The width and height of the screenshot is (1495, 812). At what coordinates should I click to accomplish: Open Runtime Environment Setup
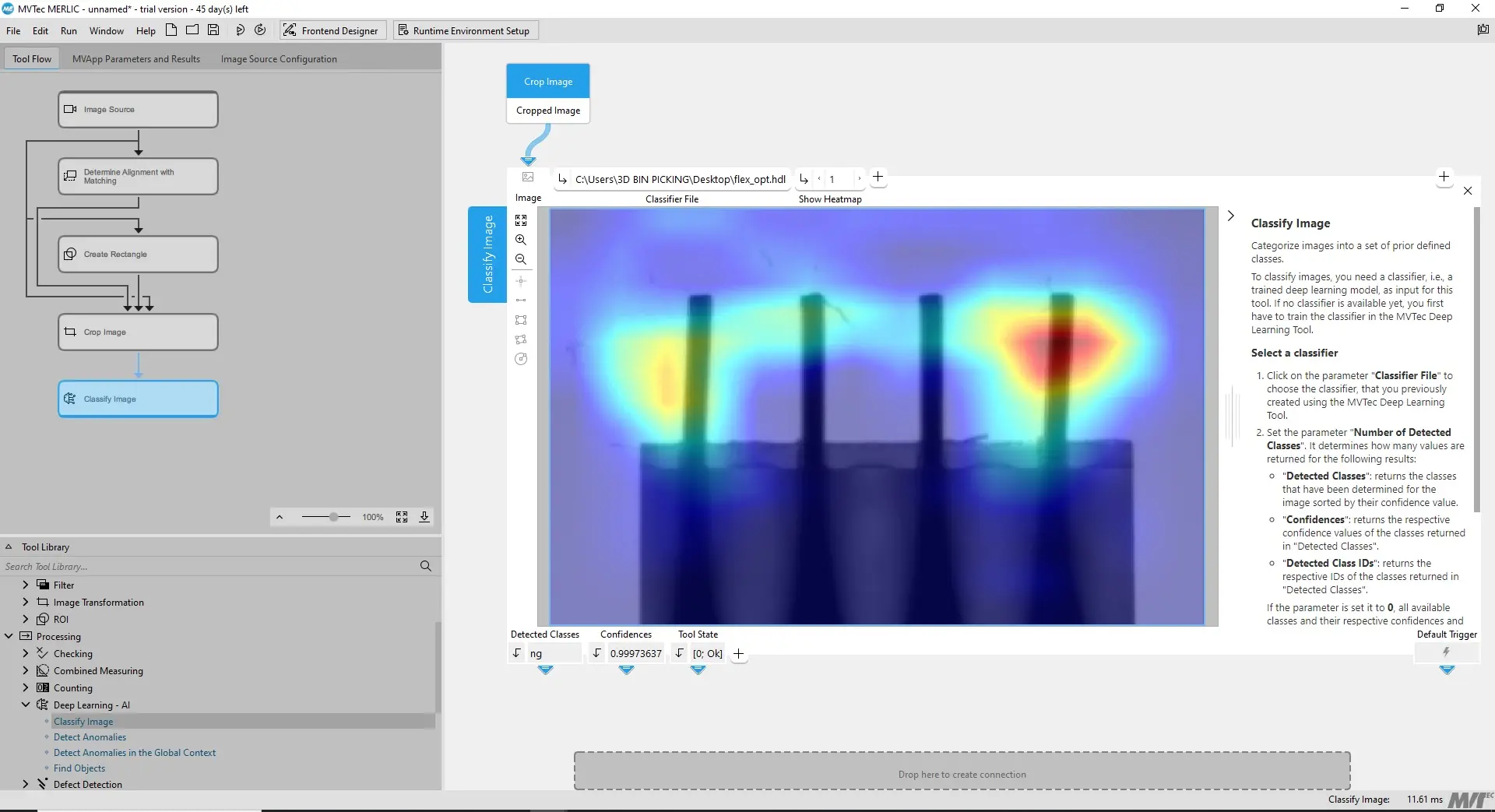pyautogui.click(x=465, y=30)
